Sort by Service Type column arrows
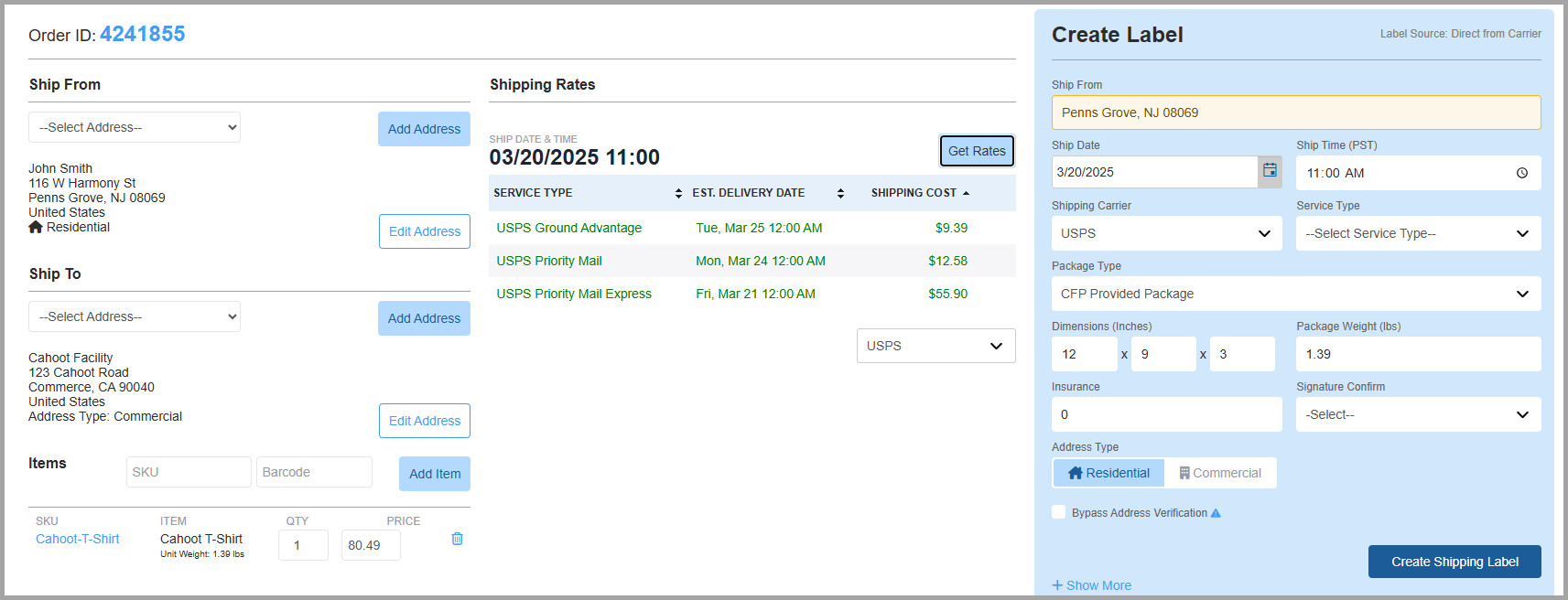1568x600 pixels. tap(678, 193)
